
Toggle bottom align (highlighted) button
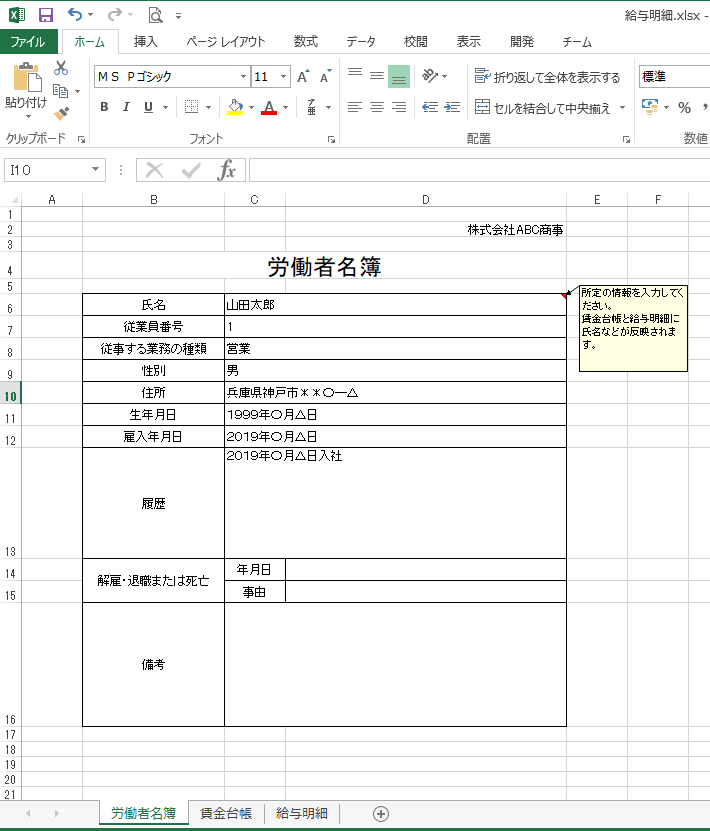click(399, 76)
